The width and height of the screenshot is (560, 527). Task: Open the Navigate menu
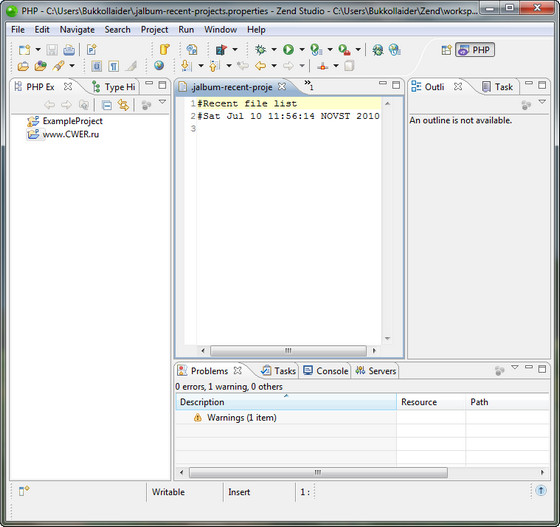click(x=77, y=30)
